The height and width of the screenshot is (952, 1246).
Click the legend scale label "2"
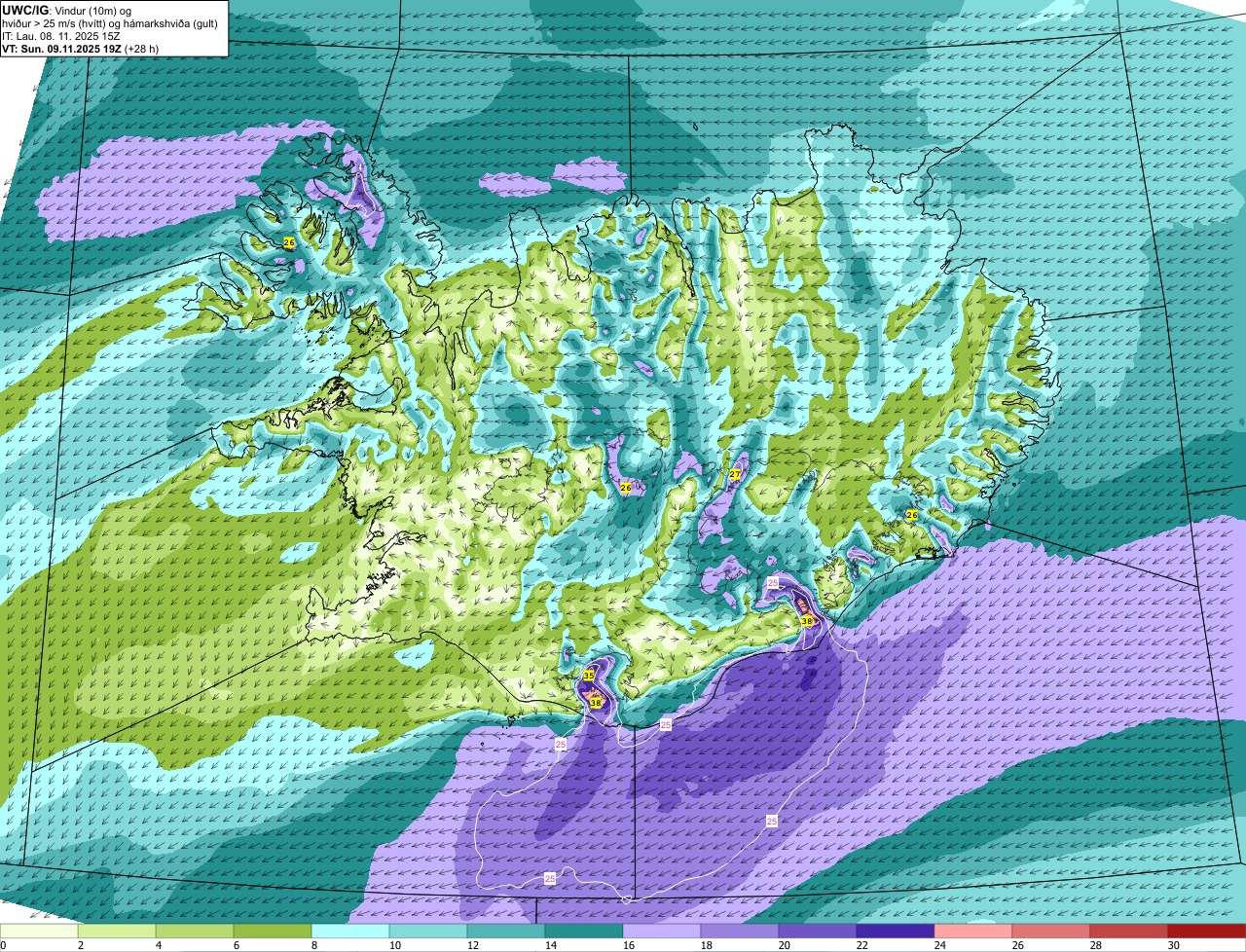(81, 945)
